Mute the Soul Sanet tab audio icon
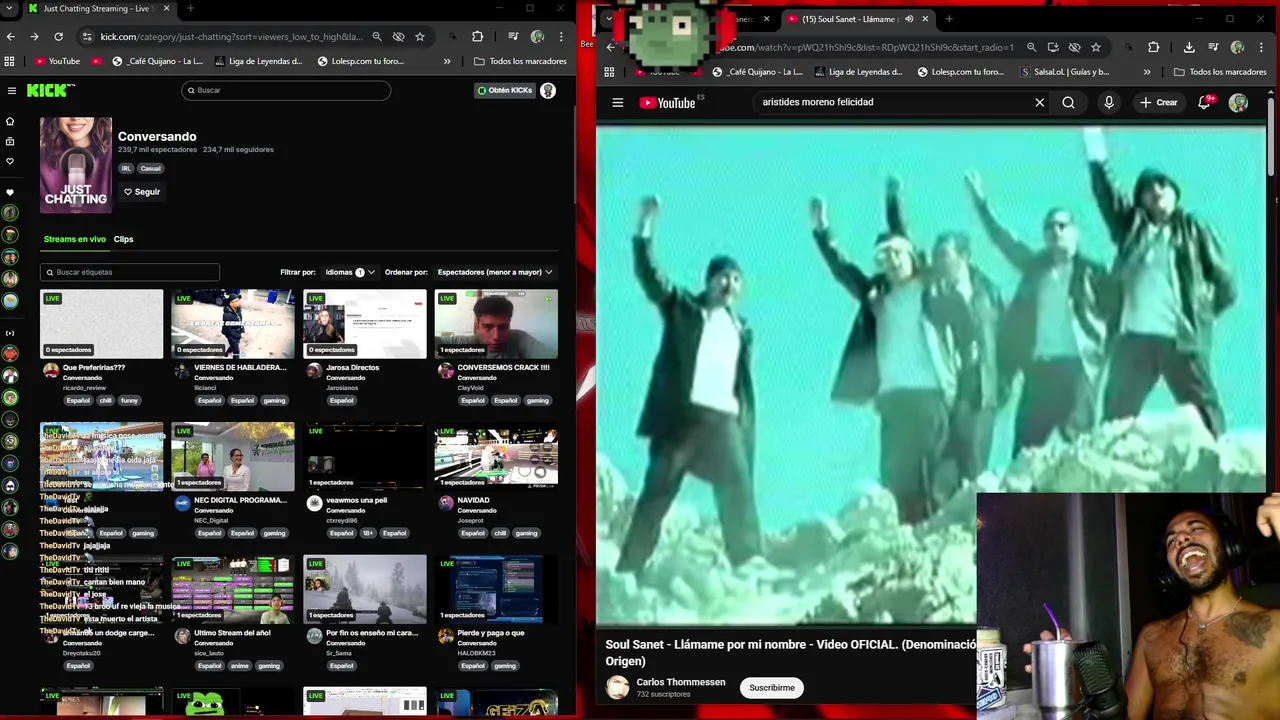The image size is (1280, 720). coord(909,18)
